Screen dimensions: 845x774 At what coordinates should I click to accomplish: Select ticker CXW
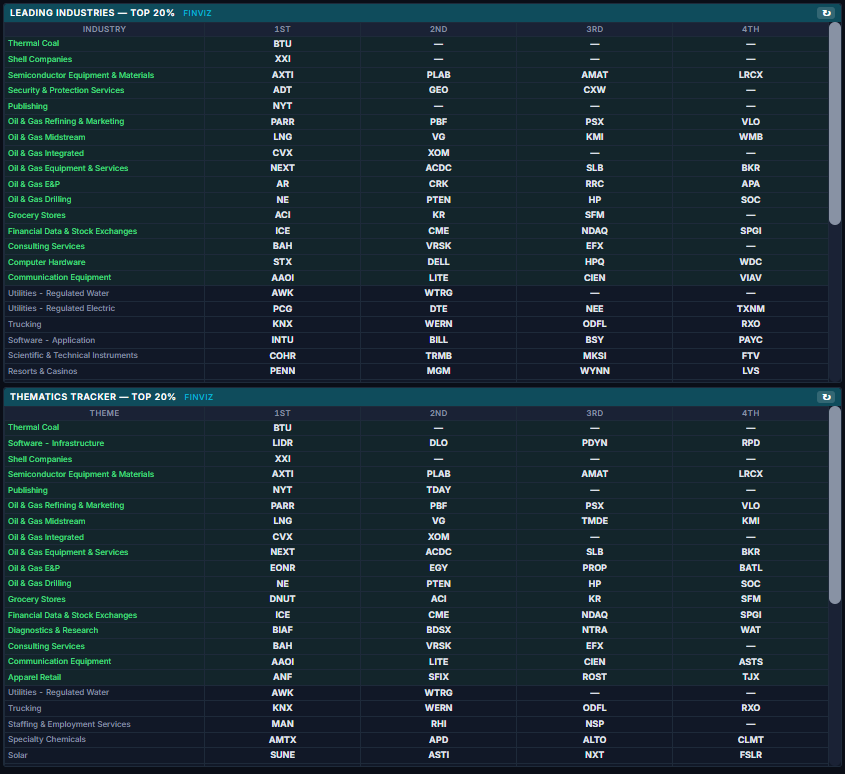click(x=594, y=90)
